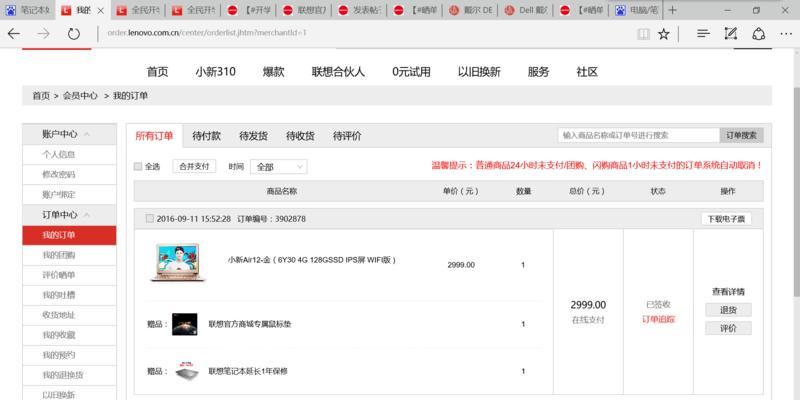Open the share icon in toolbar
Image resolution: width=800 pixels, height=400 pixels.
point(758,34)
